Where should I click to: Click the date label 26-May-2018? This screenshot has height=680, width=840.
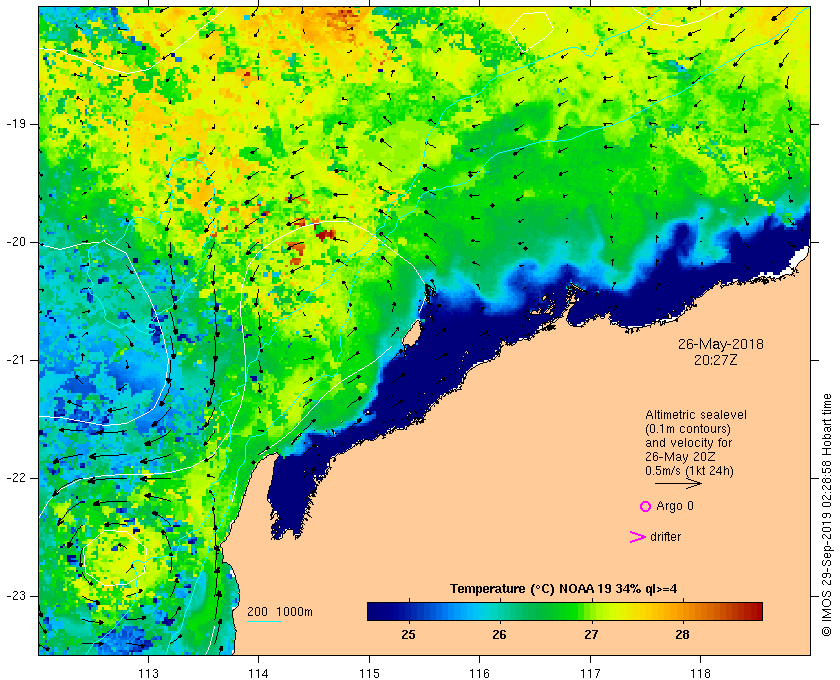721,344
